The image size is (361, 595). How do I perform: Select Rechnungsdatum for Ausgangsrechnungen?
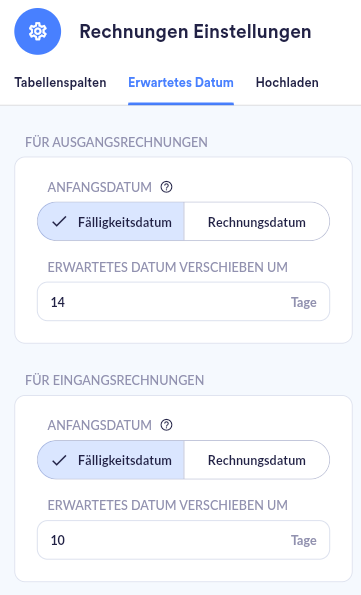click(x=257, y=222)
